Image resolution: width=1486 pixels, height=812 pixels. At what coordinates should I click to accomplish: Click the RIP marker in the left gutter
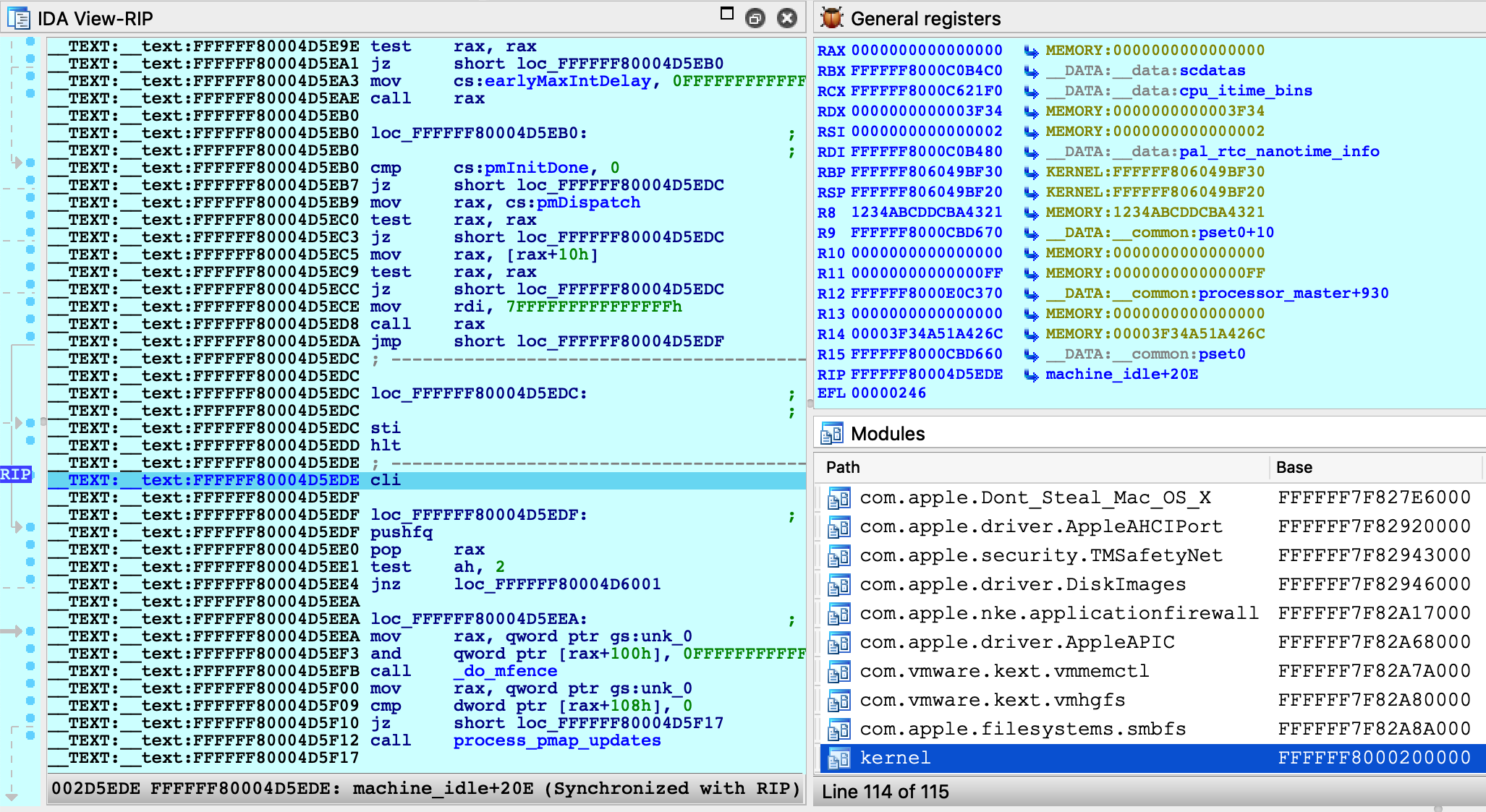pos(16,474)
